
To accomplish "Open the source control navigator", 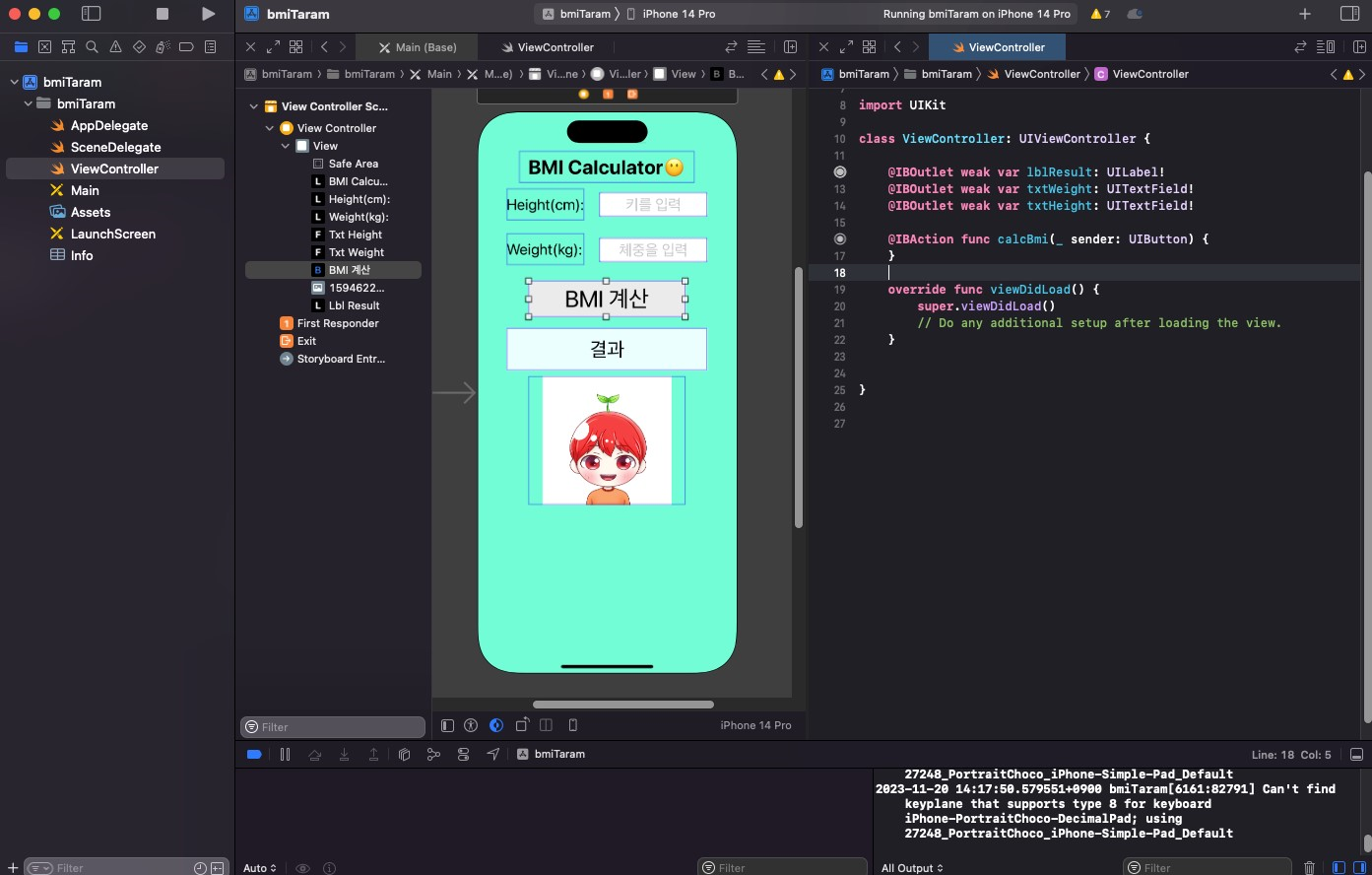I will [x=44, y=46].
